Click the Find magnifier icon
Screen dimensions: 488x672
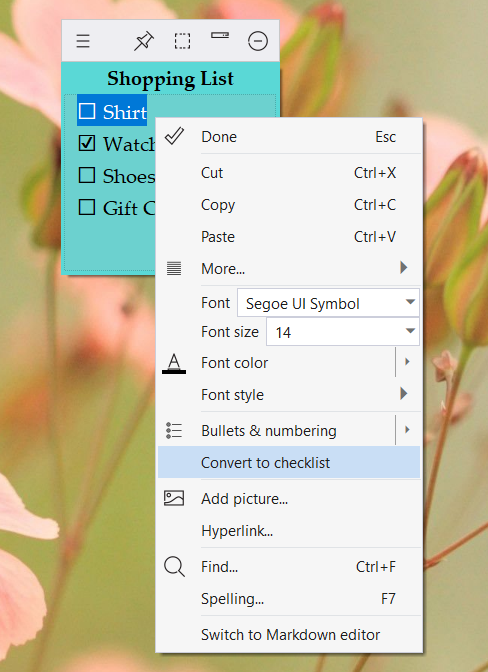point(174,567)
